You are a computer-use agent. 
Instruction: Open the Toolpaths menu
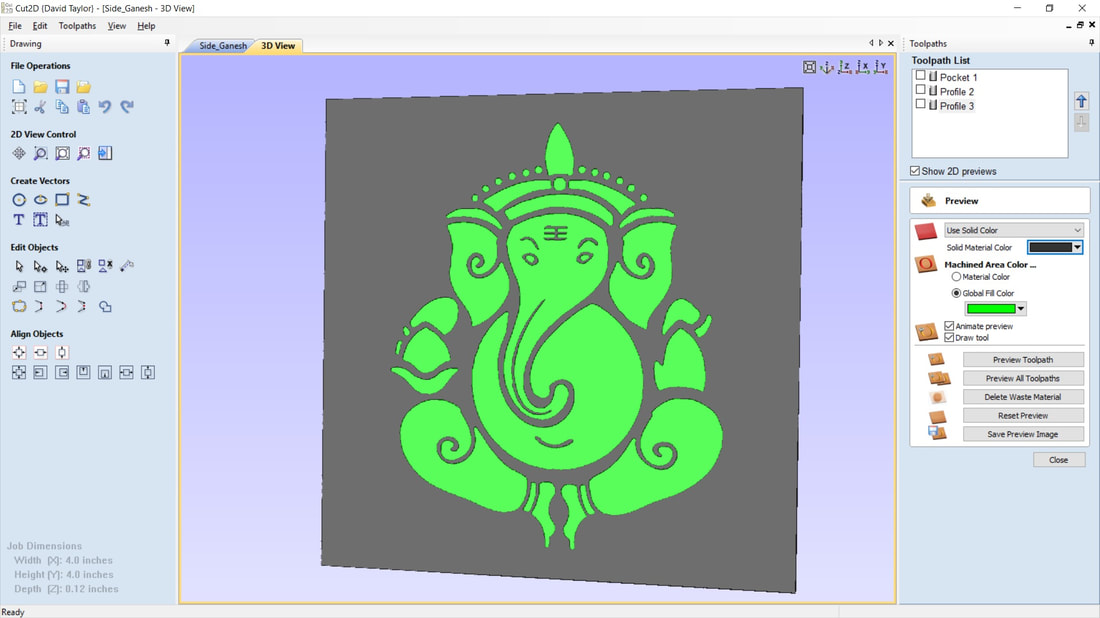[x=77, y=26]
